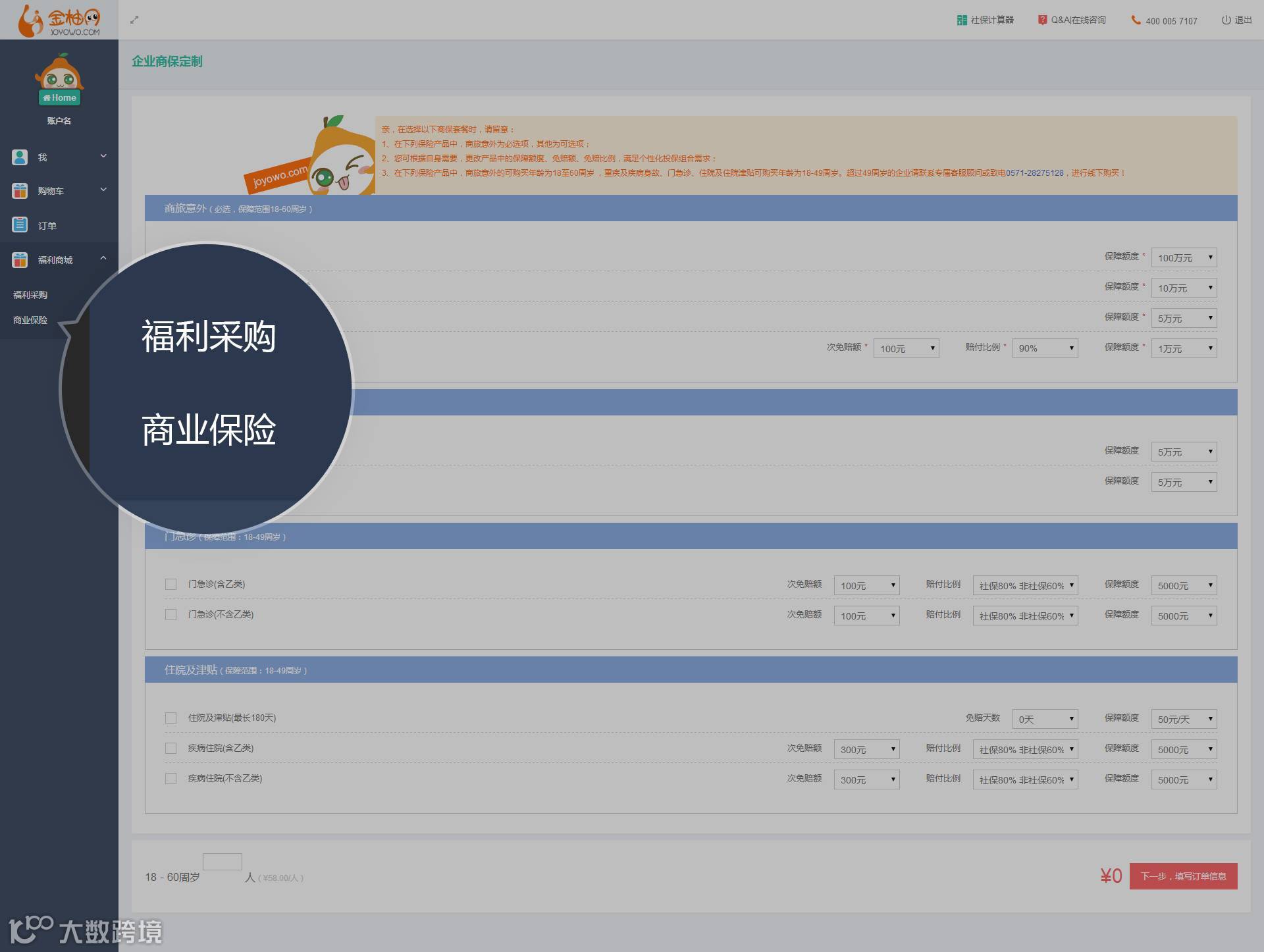Collapse the 福利商城 sidebar menu
The image size is (1264, 952).
(x=103, y=259)
